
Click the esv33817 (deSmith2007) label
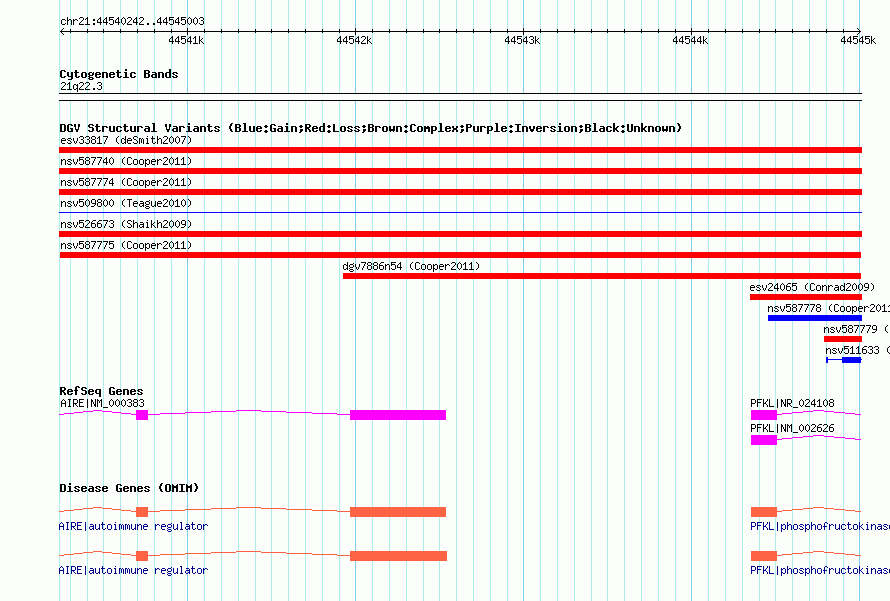pos(126,140)
